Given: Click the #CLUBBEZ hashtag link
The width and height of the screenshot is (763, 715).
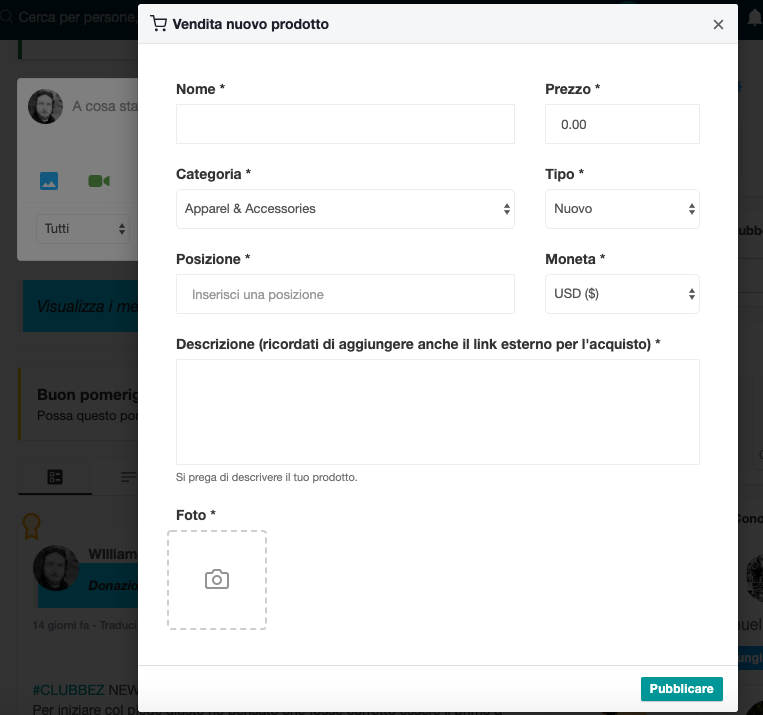Looking at the screenshot, I should pyautogui.click(x=69, y=690).
